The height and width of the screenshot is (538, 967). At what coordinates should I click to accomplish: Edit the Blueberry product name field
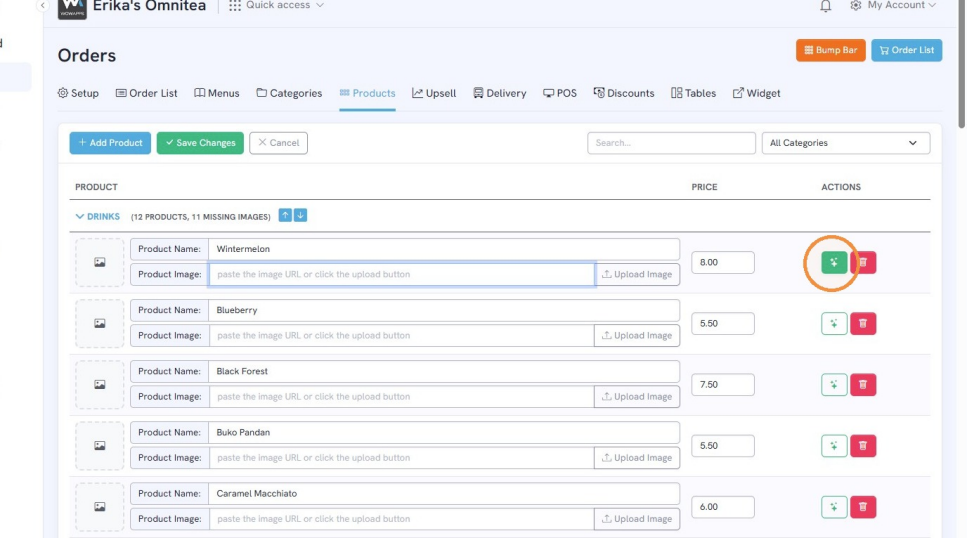[x=444, y=310]
